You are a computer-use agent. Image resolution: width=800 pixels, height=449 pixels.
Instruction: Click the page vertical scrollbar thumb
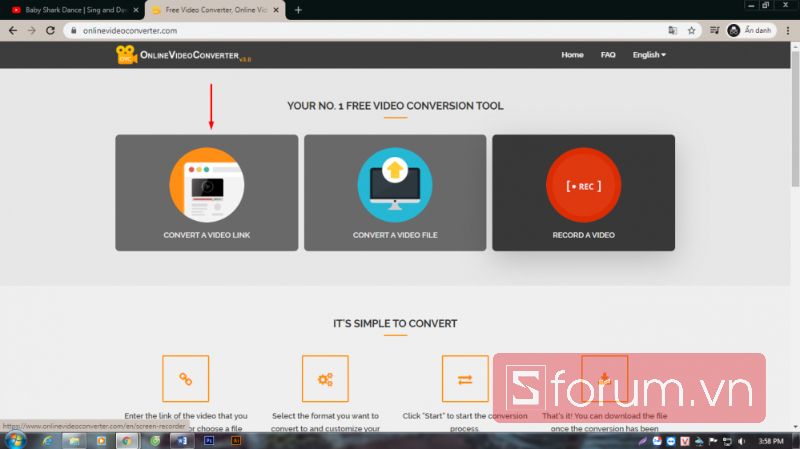[x=795, y=118]
